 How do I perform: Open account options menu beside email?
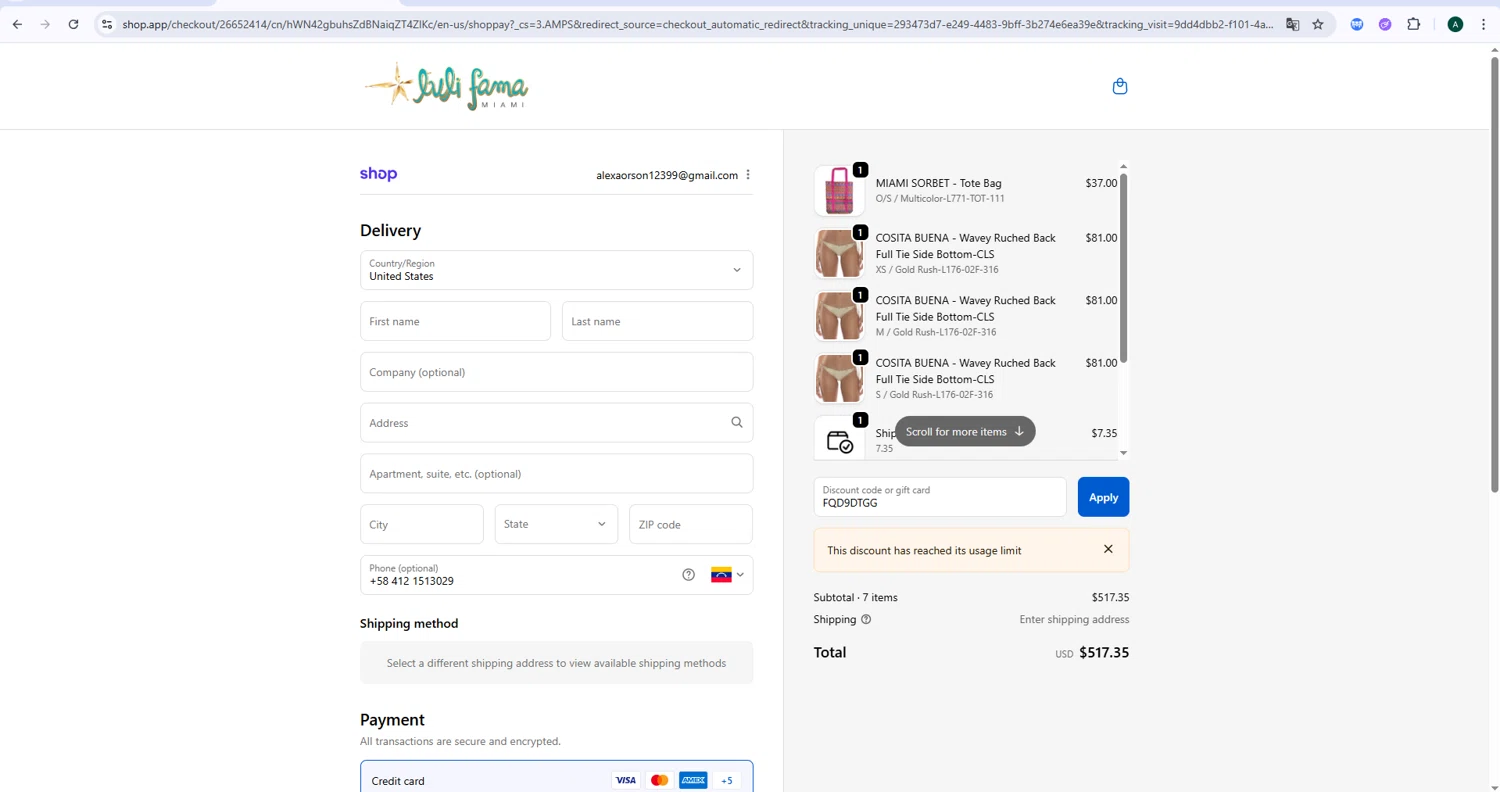click(748, 175)
